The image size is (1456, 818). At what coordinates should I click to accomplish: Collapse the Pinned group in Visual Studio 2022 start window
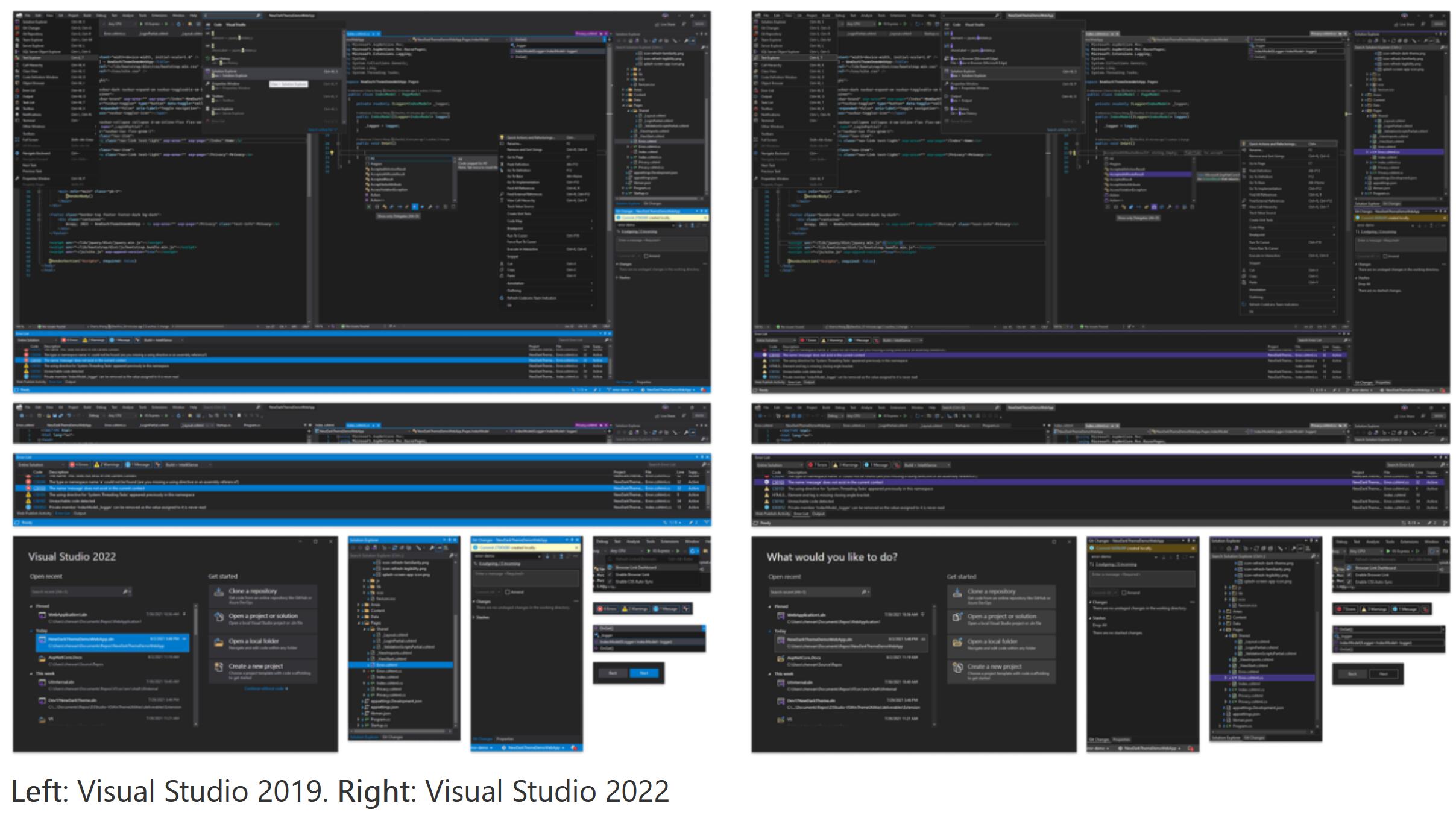31,606
